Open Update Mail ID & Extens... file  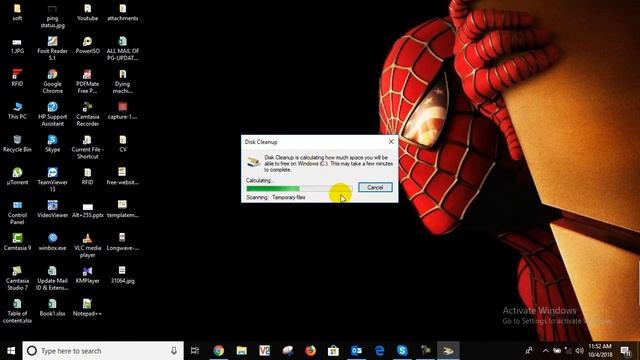point(52,278)
